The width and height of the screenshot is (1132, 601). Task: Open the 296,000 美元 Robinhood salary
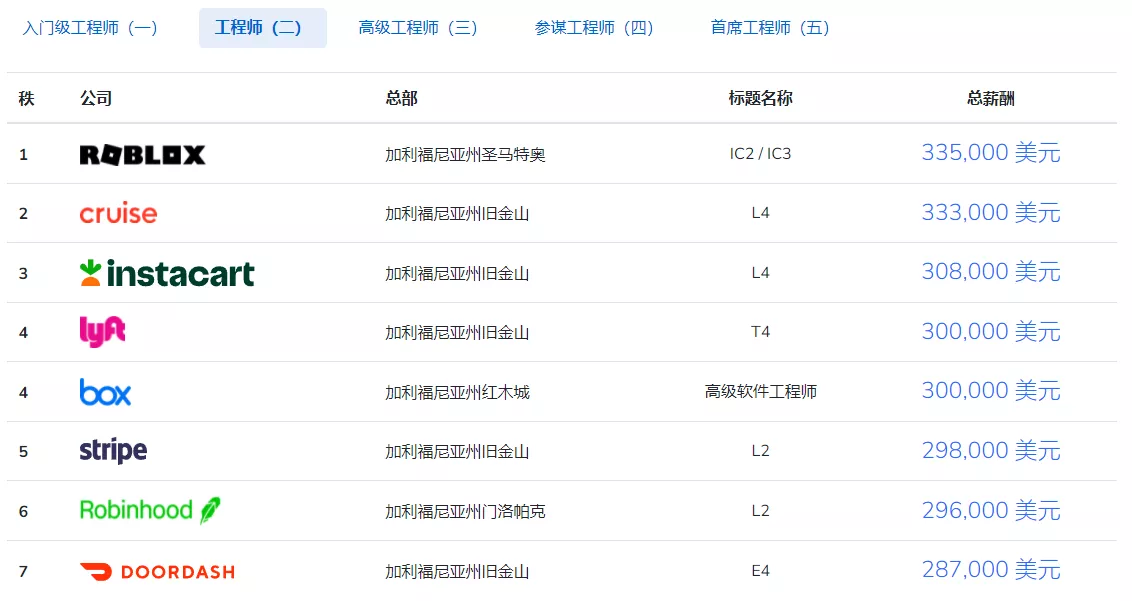point(990,511)
